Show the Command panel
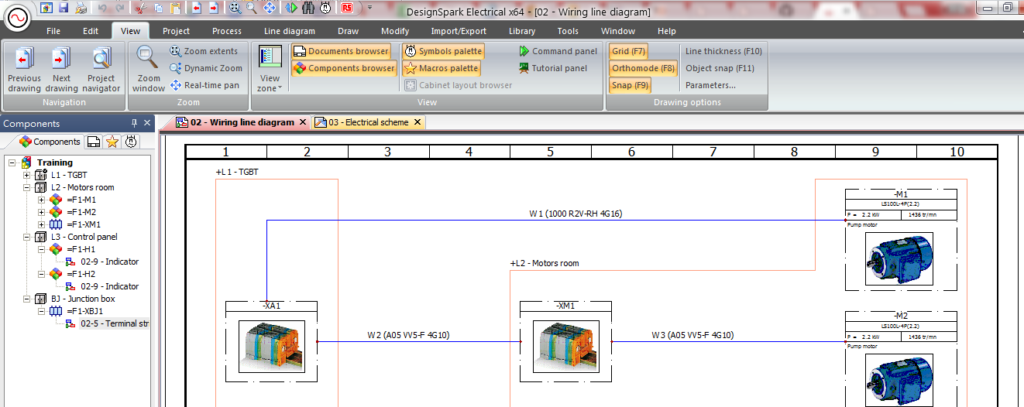Image resolution: width=1024 pixels, height=407 pixels. coord(558,51)
